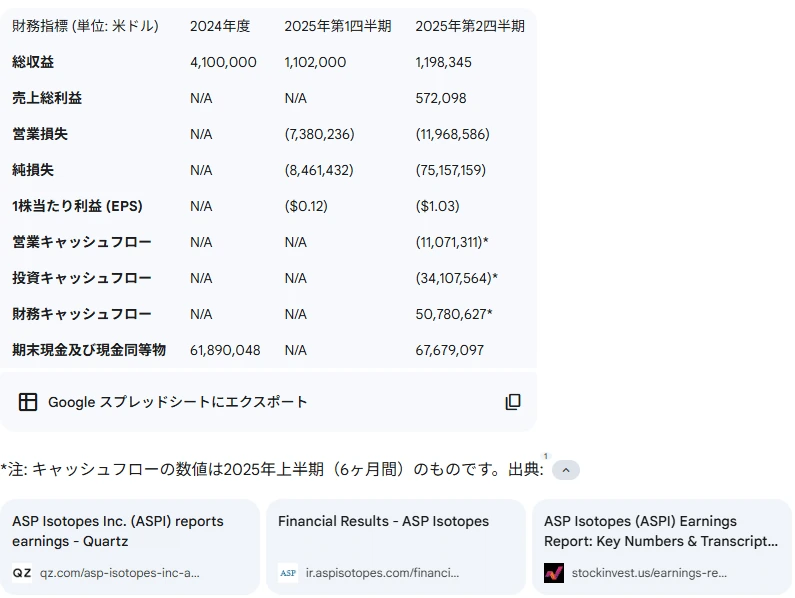Click the 純損失 row label
This screenshot has width=795, height=598.
[x=33, y=170]
